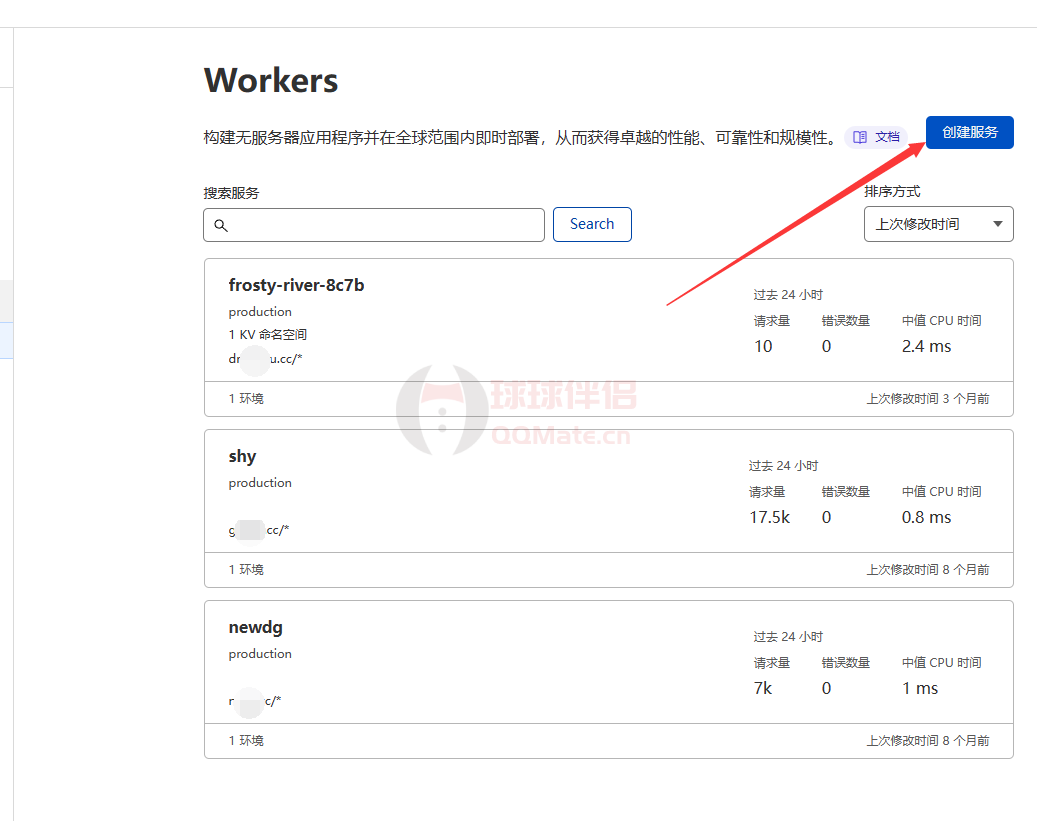Click the request count 7k for newdg
The image size is (1037, 821).
point(763,688)
